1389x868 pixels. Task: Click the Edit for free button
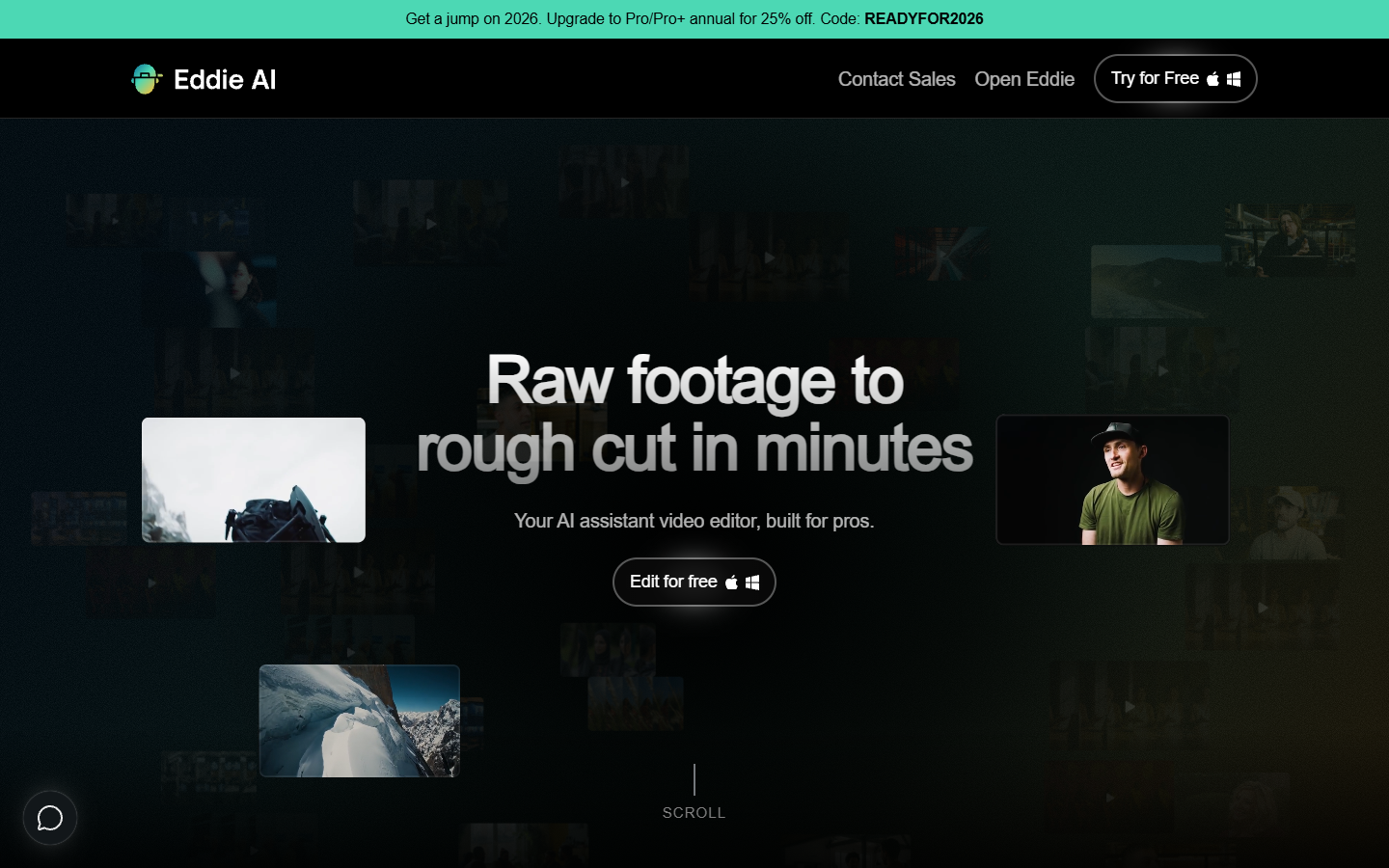point(694,582)
